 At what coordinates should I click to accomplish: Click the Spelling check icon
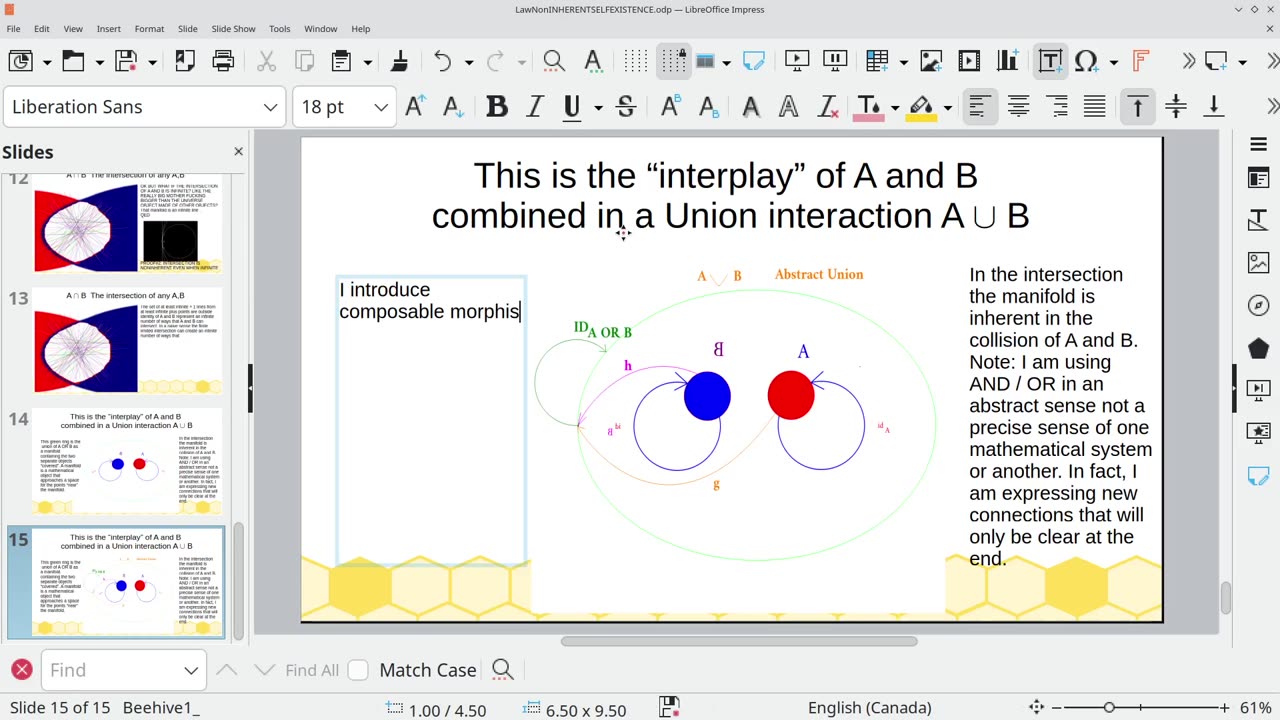(593, 61)
